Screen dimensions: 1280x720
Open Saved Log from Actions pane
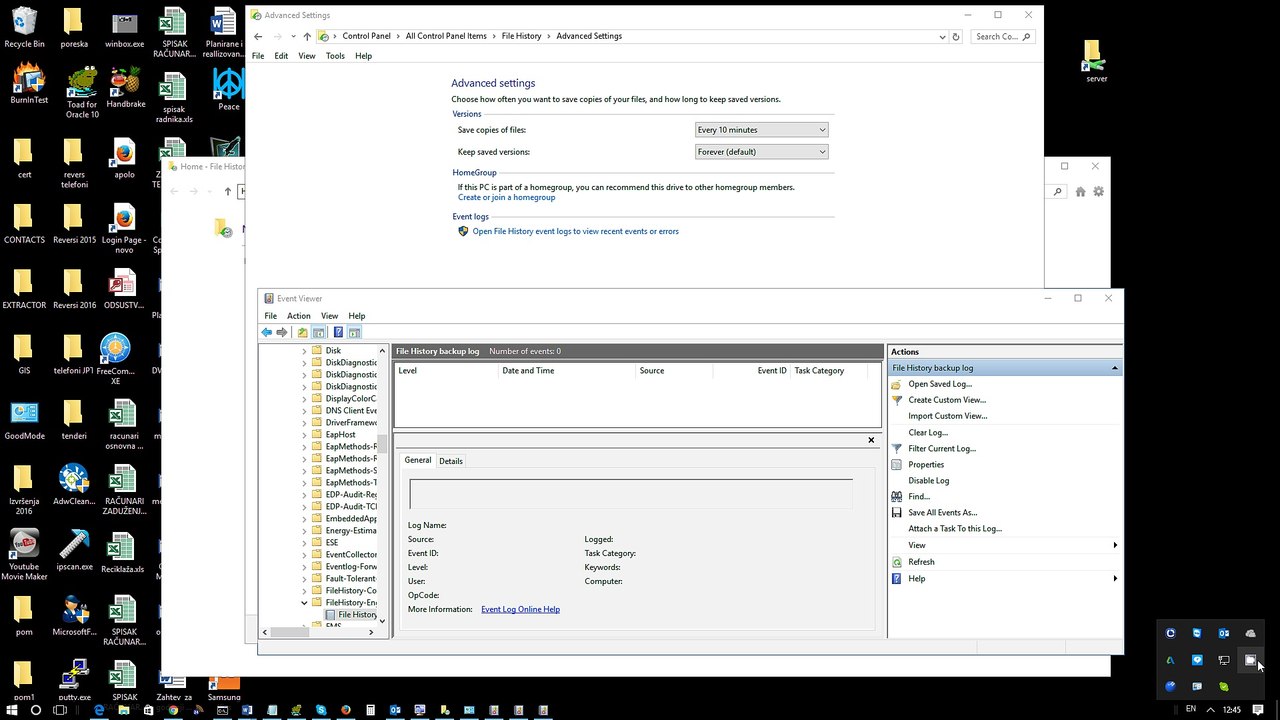pos(939,384)
